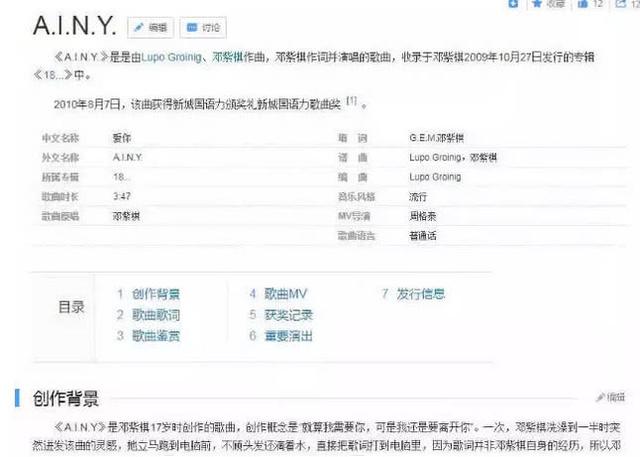Jump to 6 重要演出 in the contents
Screen dimensions: 640x457
pos(282,336)
